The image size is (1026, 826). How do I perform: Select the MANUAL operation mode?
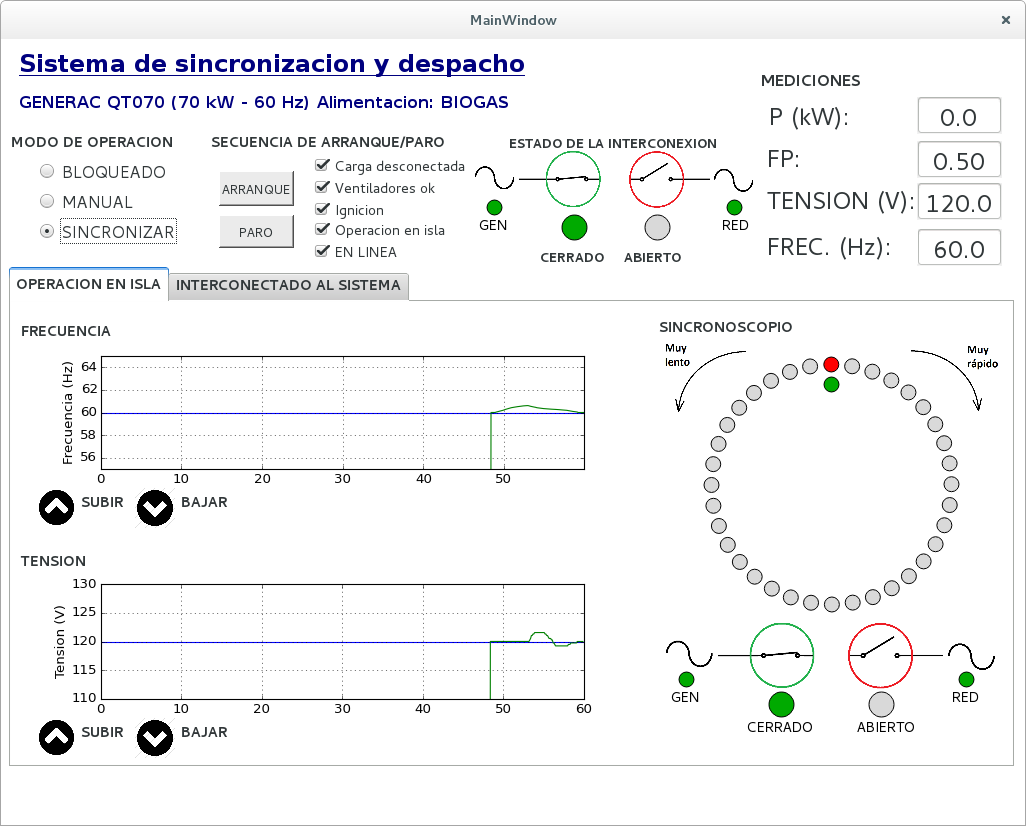(x=47, y=201)
